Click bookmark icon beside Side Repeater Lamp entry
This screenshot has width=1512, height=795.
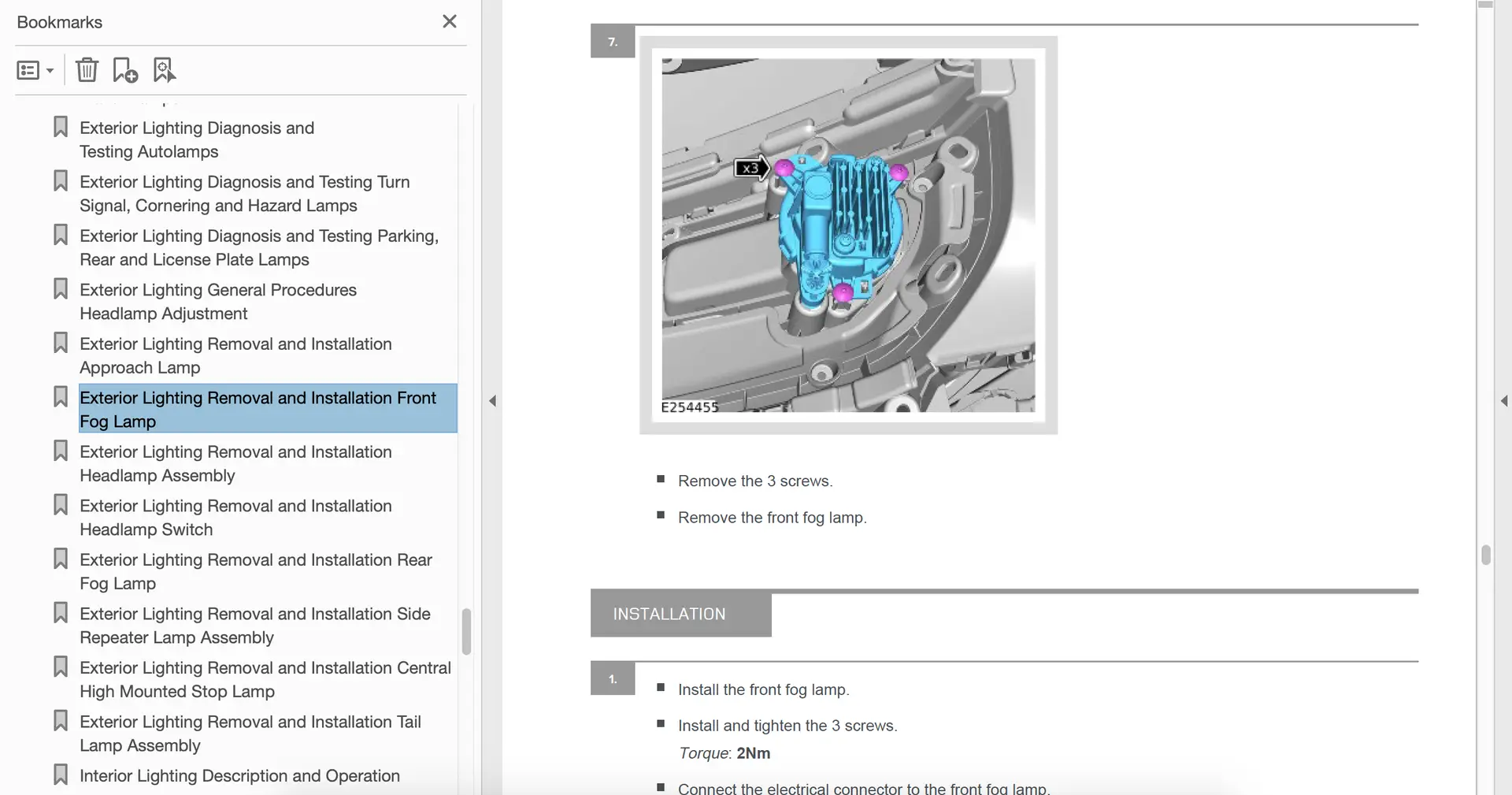coord(61,613)
